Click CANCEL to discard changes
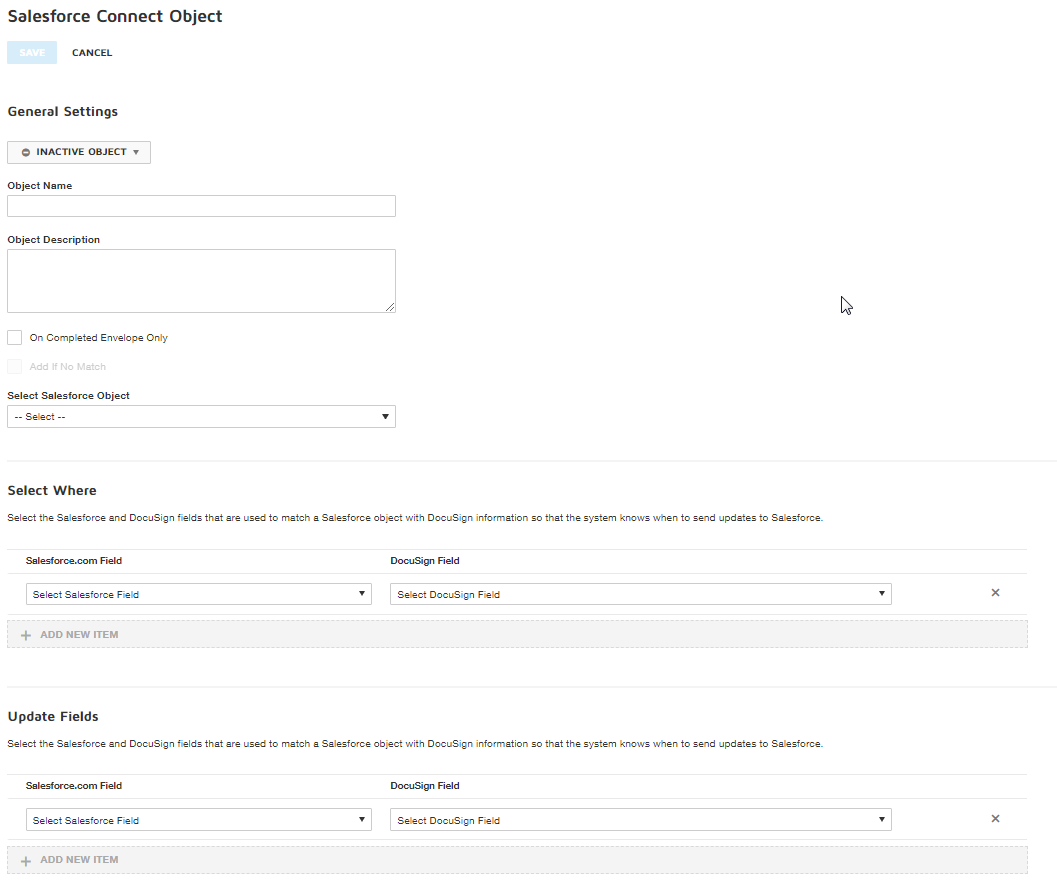The image size is (1057, 886). (x=92, y=52)
